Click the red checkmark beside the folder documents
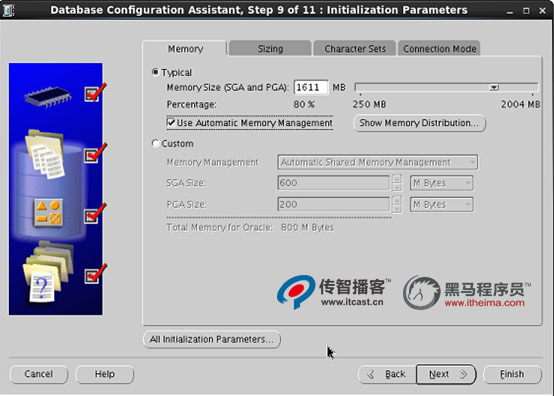Screen dimensions: 554x396 tap(95, 153)
